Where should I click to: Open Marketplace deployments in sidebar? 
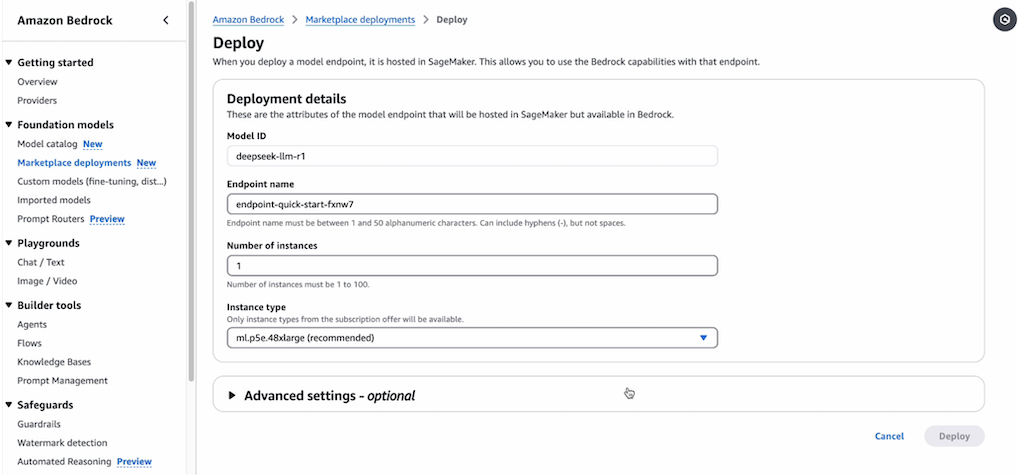tap(74, 163)
